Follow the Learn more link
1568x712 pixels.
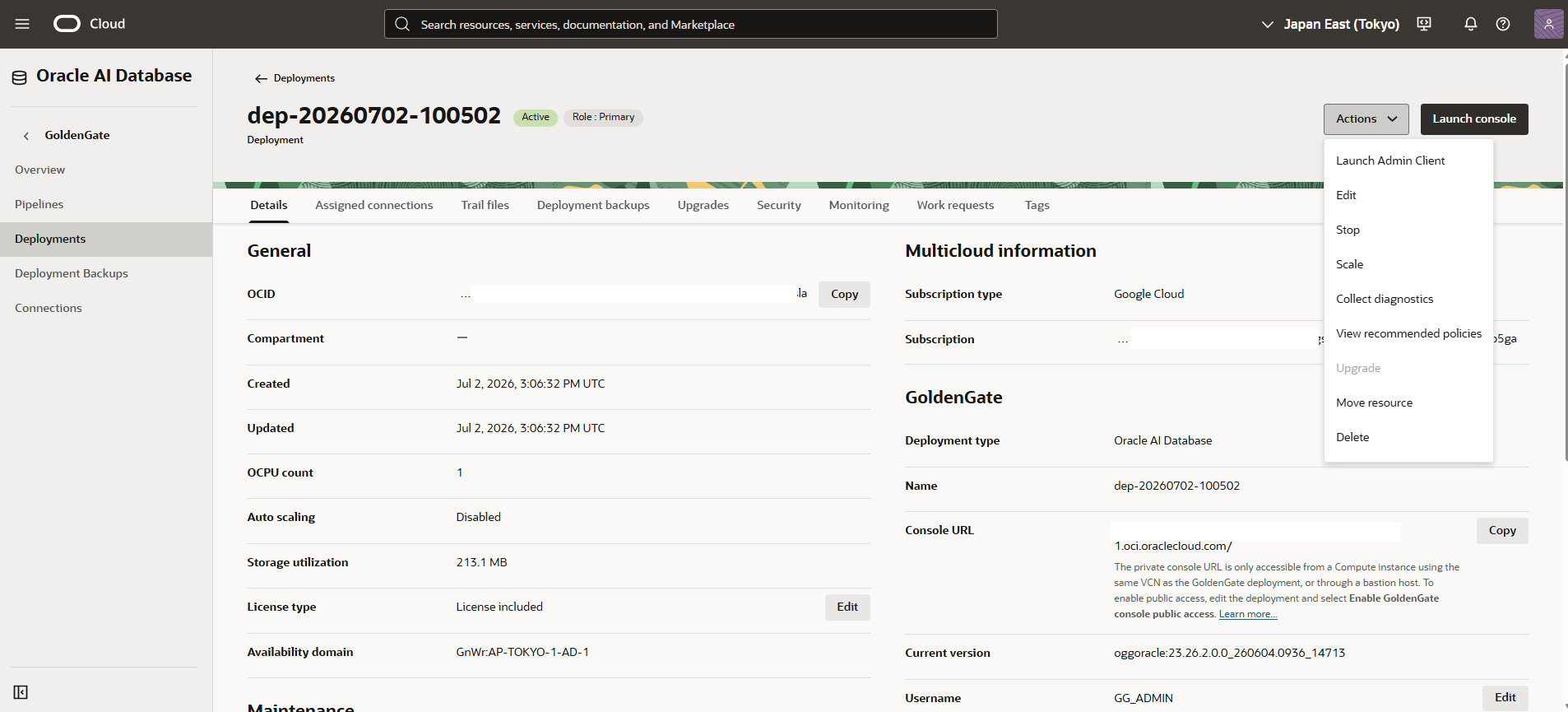pos(1248,614)
